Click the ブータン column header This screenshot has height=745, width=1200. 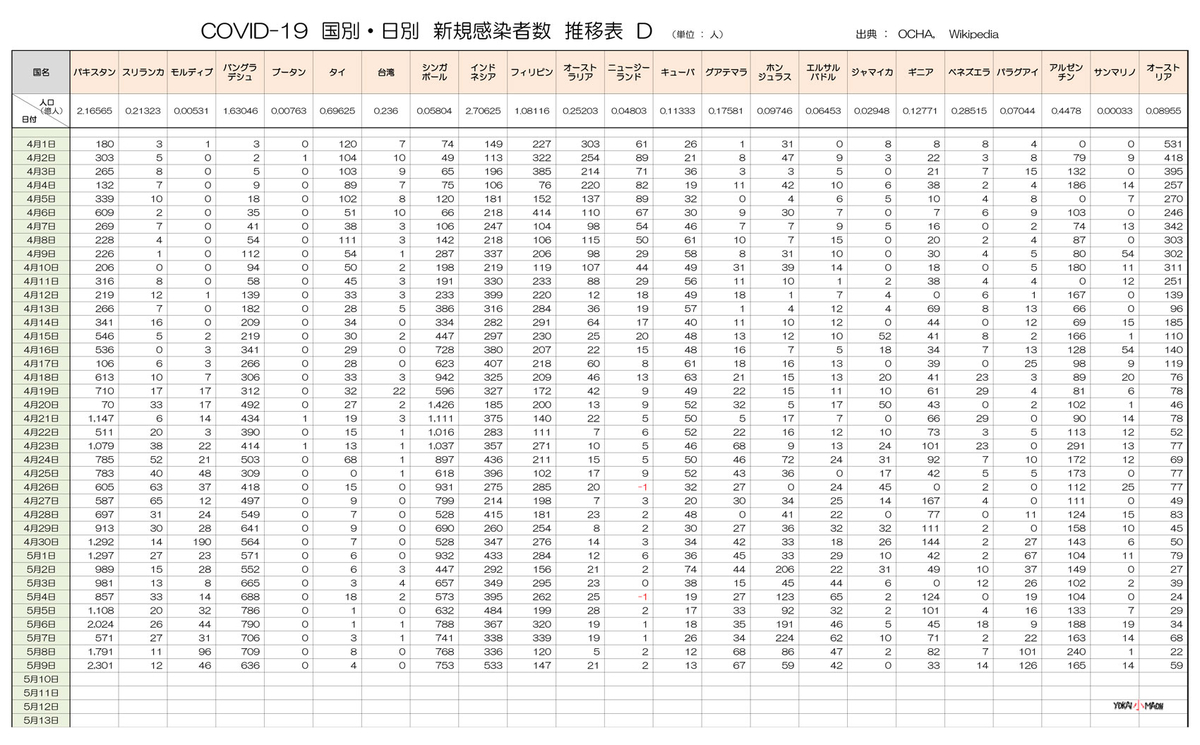point(289,73)
